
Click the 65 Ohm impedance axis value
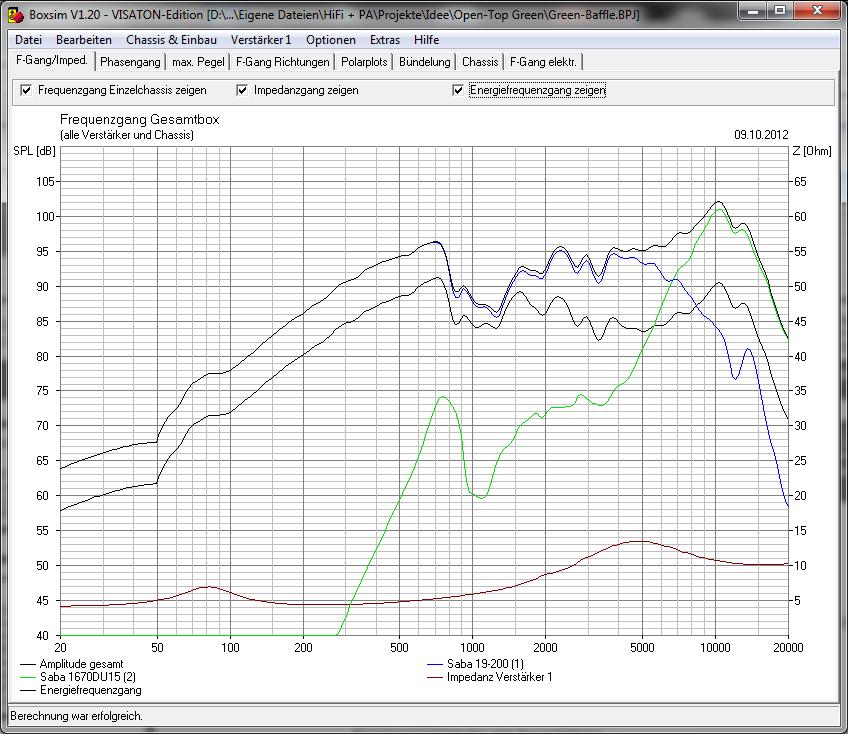coord(800,182)
